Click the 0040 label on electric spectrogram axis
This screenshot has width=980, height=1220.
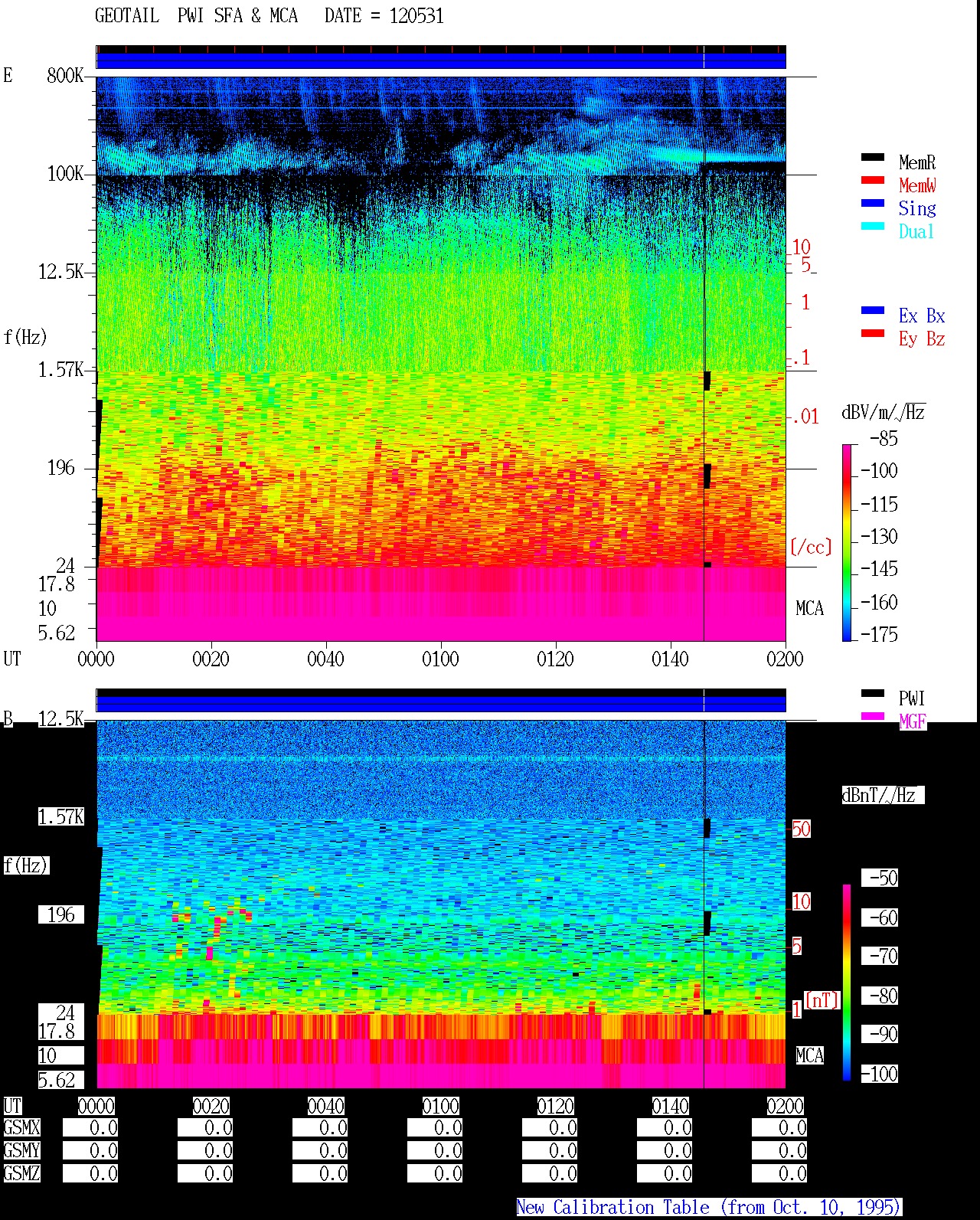tap(325, 659)
